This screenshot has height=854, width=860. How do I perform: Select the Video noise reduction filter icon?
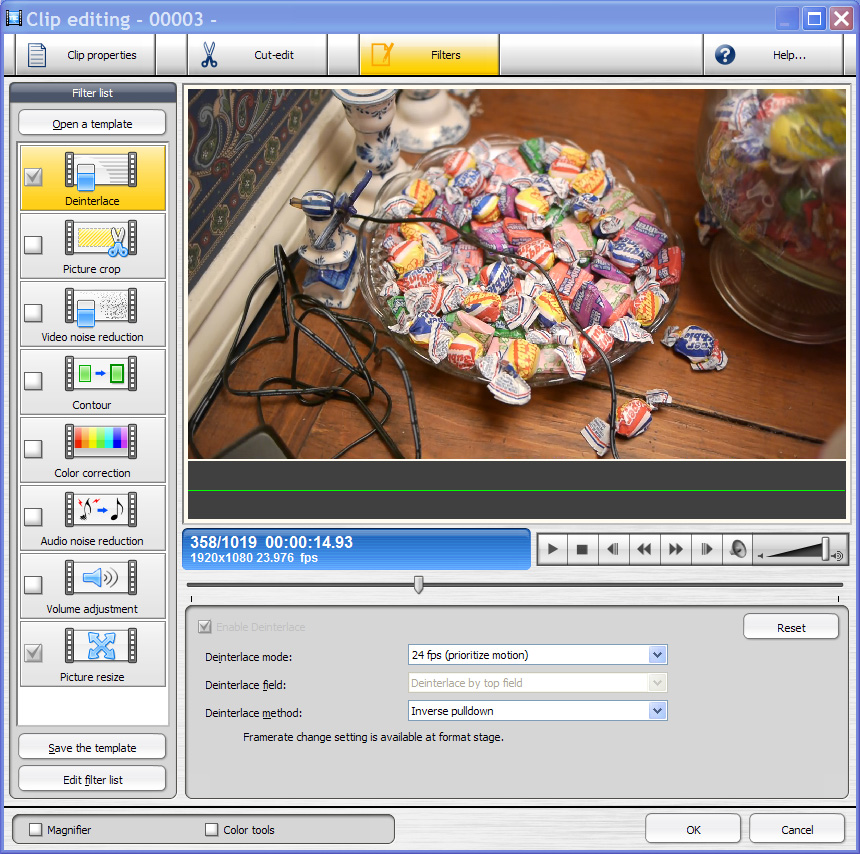coord(101,307)
